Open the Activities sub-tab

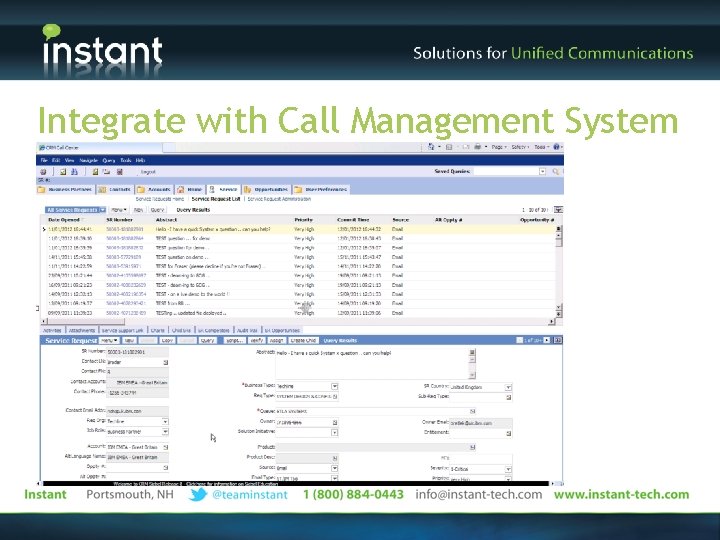52,330
